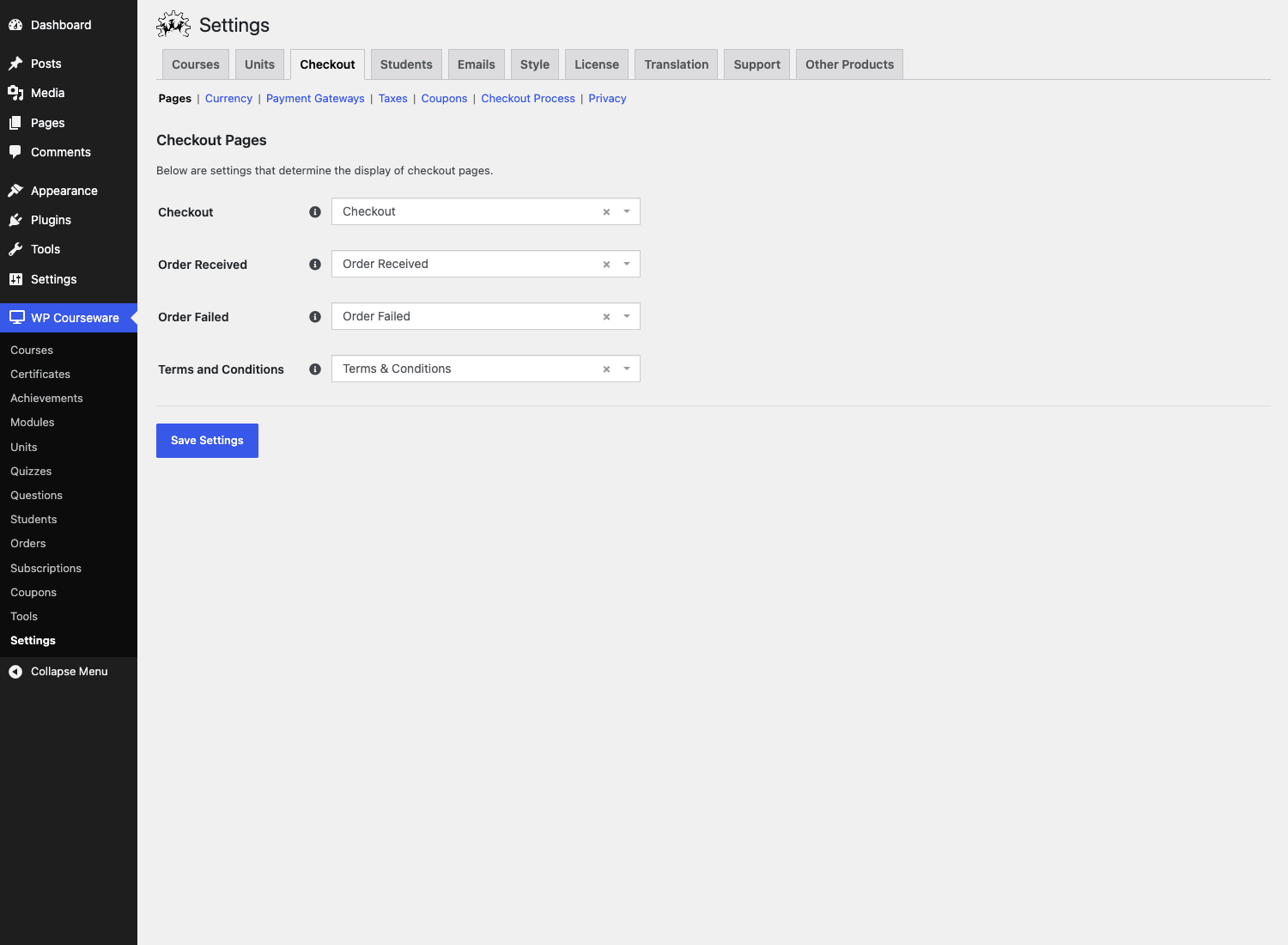Open Courses in the sidebar submenu
1288x945 pixels.
click(x=32, y=351)
